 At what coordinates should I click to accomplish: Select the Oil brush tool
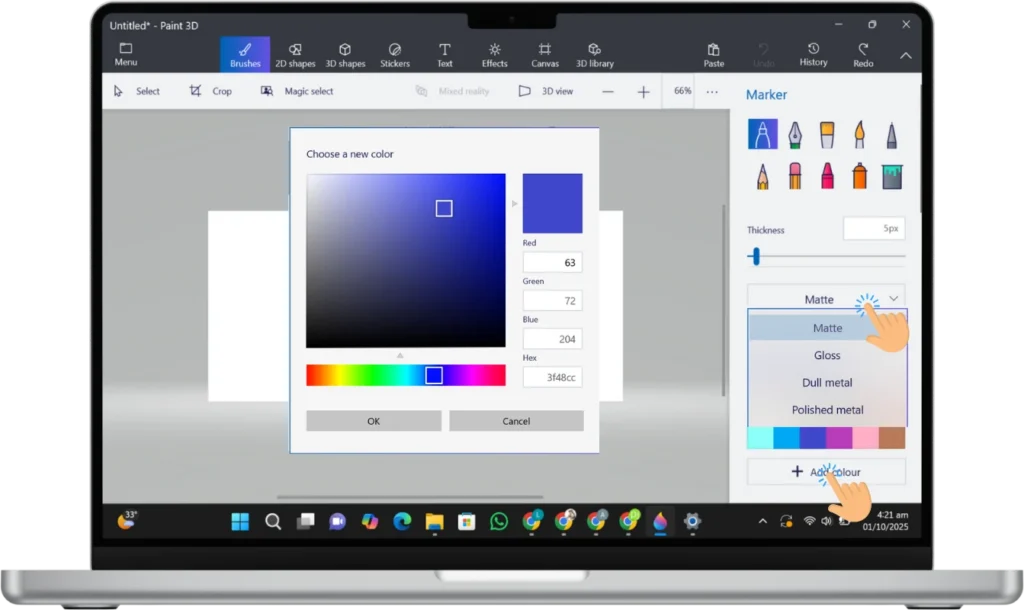click(828, 134)
